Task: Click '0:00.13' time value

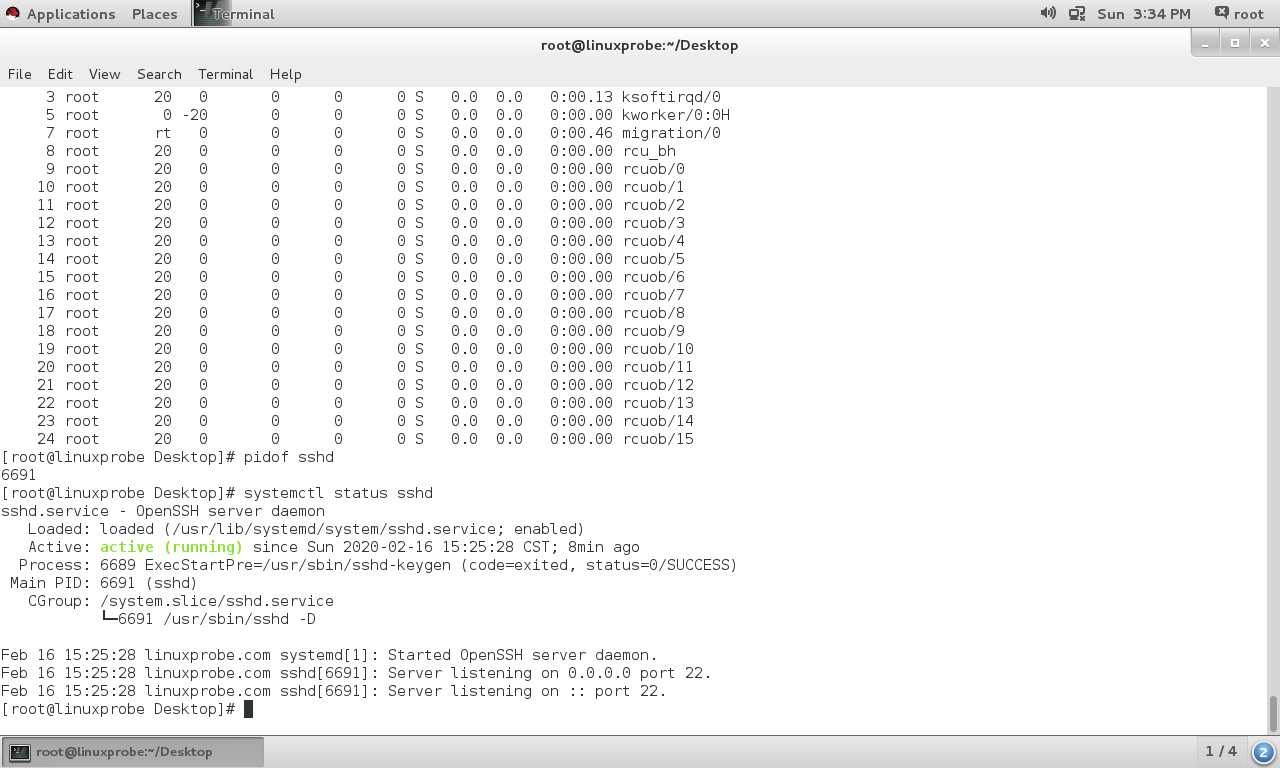Action: [x=581, y=97]
